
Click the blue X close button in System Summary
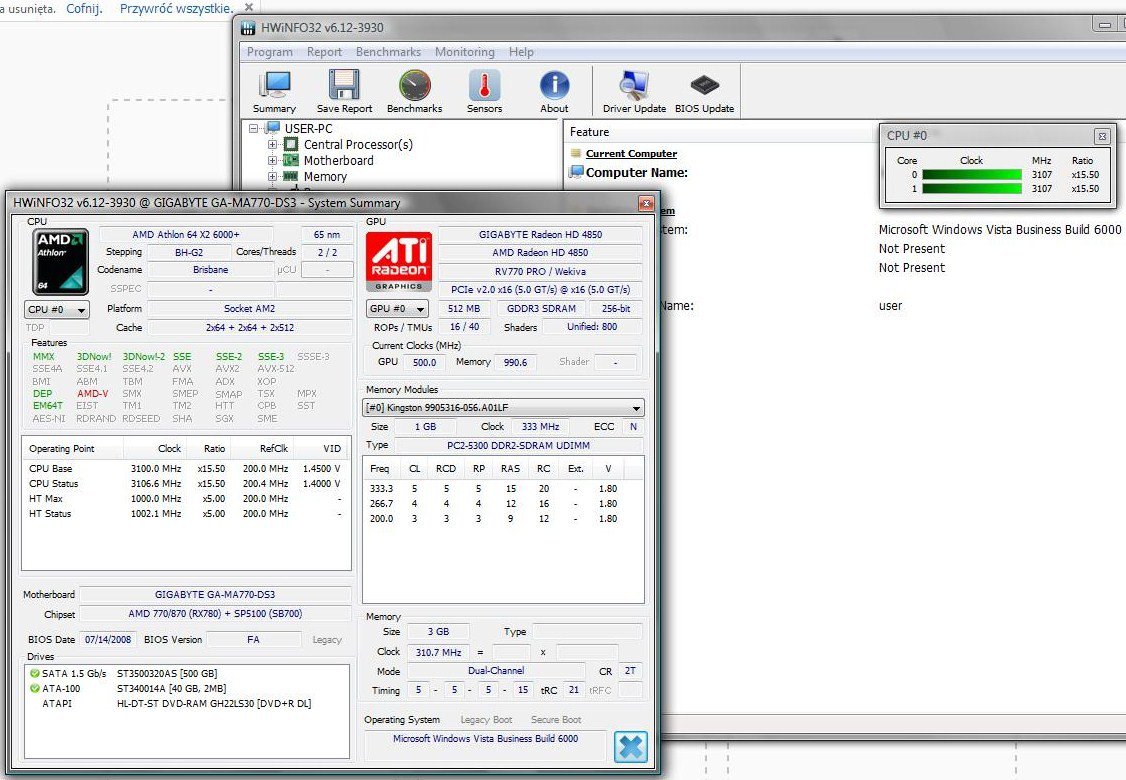click(631, 747)
